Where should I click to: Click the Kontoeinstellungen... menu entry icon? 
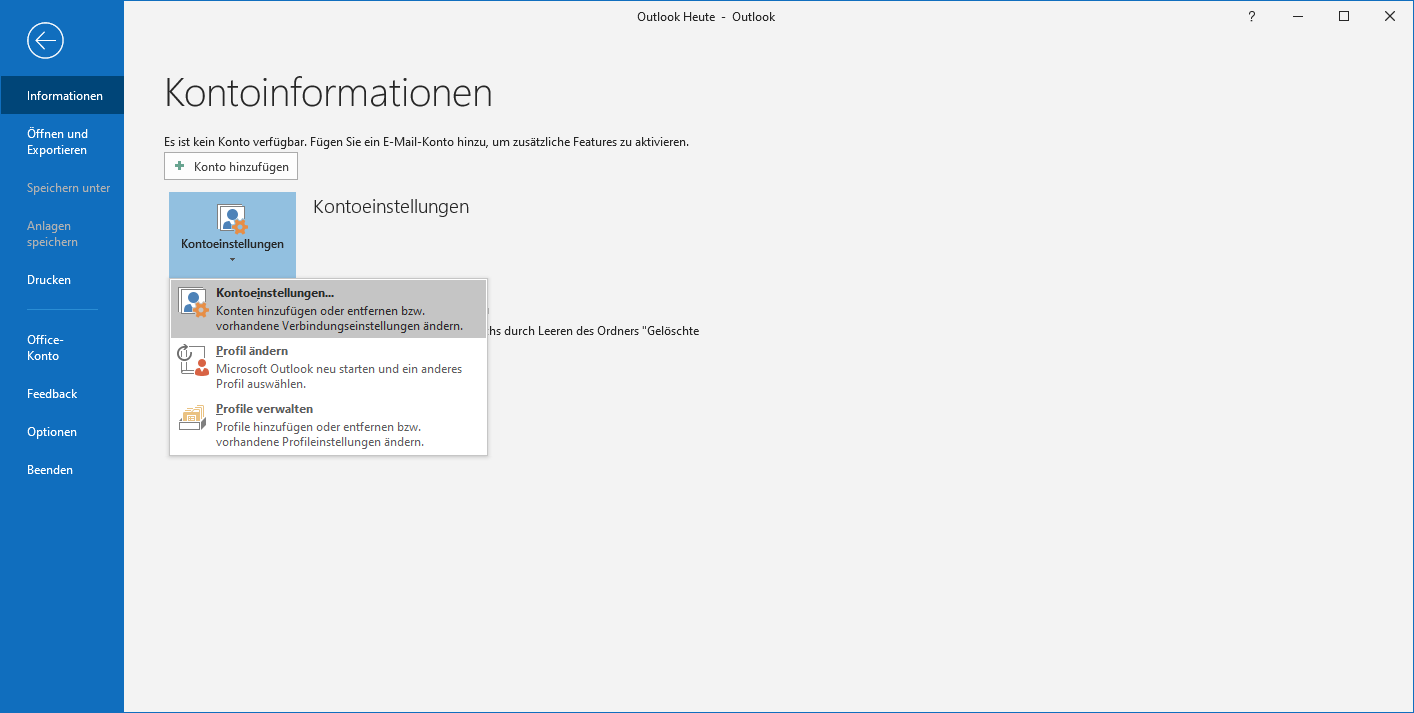click(193, 303)
